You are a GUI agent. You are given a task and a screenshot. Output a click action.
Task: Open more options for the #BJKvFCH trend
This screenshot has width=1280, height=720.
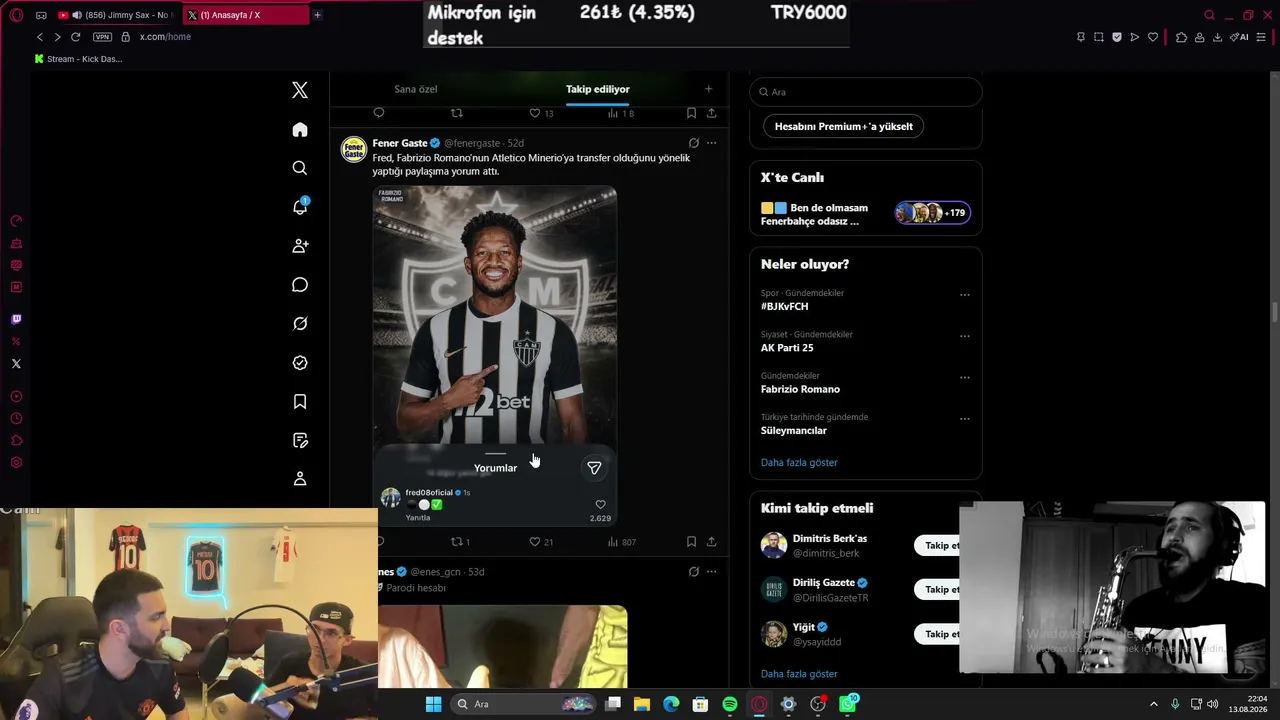pyautogui.click(x=965, y=295)
